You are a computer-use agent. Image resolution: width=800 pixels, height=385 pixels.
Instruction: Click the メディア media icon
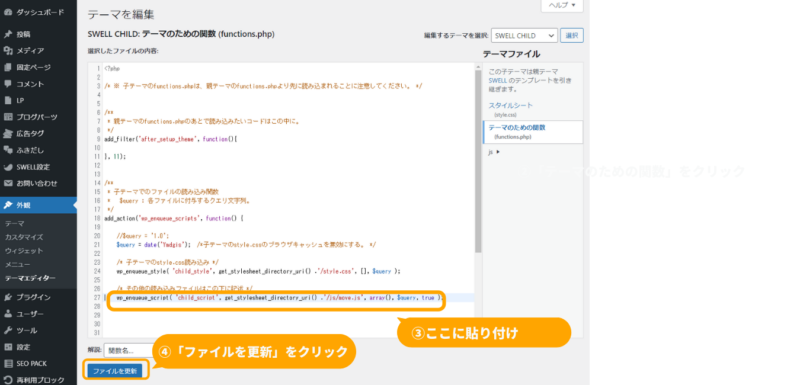(x=8, y=50)
